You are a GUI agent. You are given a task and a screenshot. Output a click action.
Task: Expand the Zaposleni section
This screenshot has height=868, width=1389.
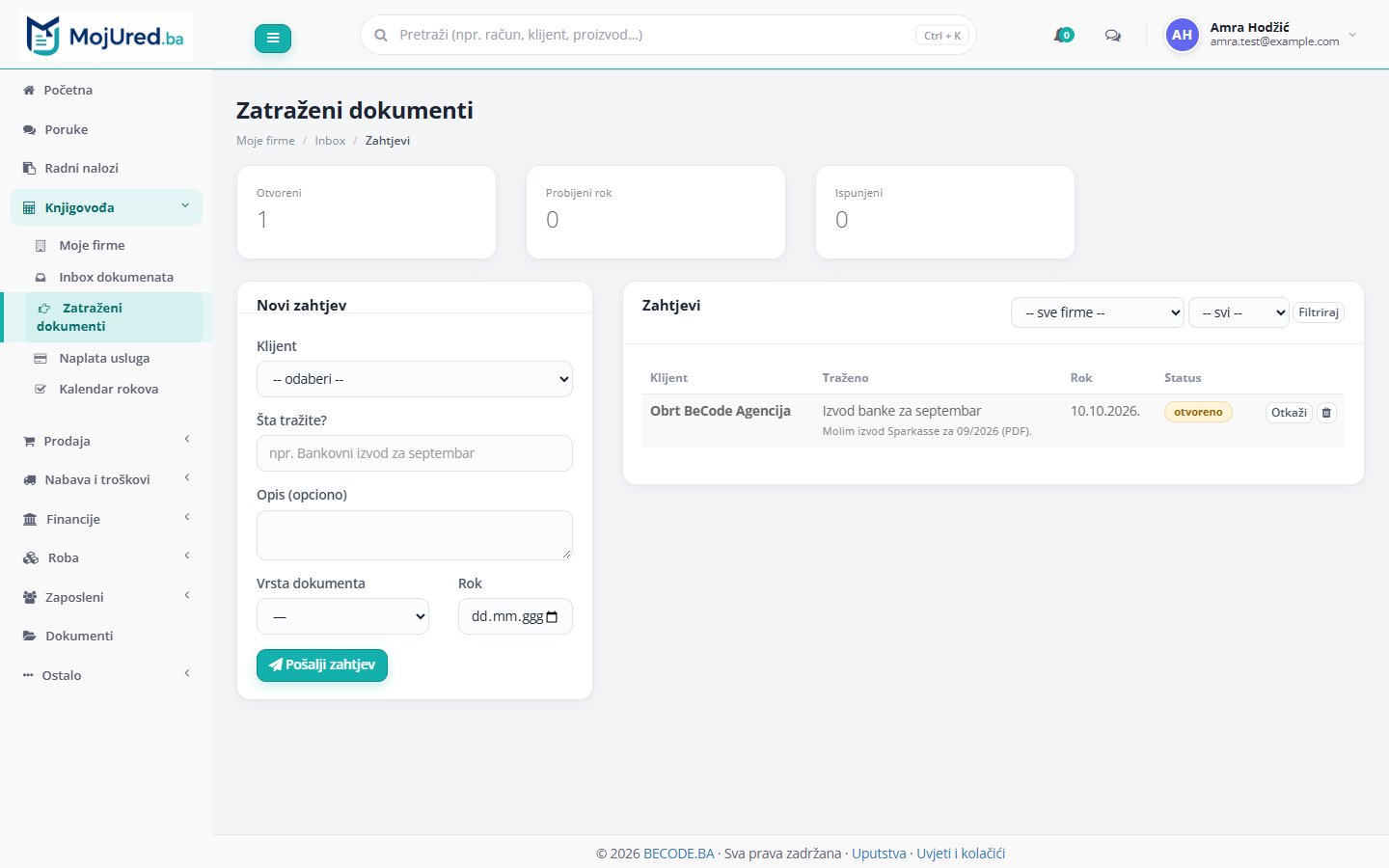pyautogui.click(x=106, y=597)
